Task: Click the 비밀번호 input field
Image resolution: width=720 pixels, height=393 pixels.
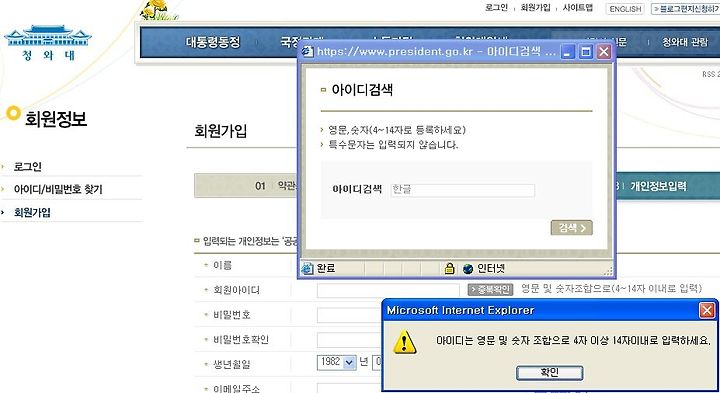Action: (349, 315)
